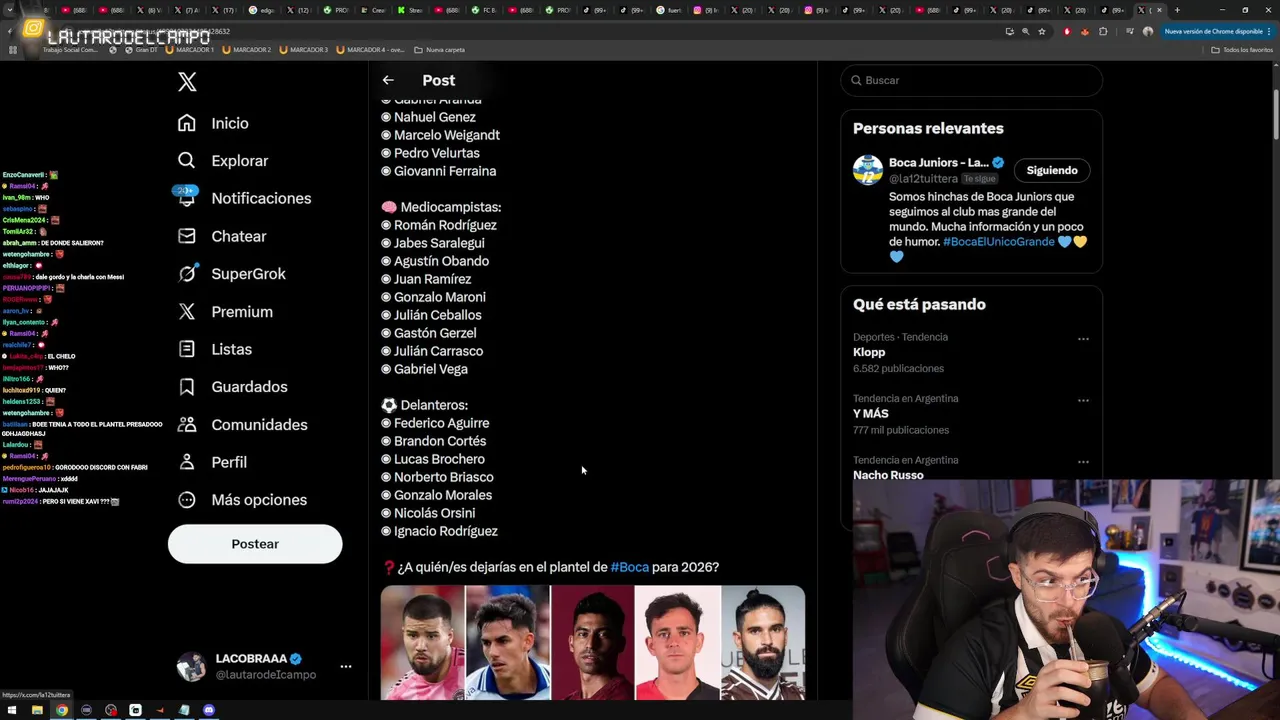
Task: Click the X logo in sidebar
Action: pos(187,82)
